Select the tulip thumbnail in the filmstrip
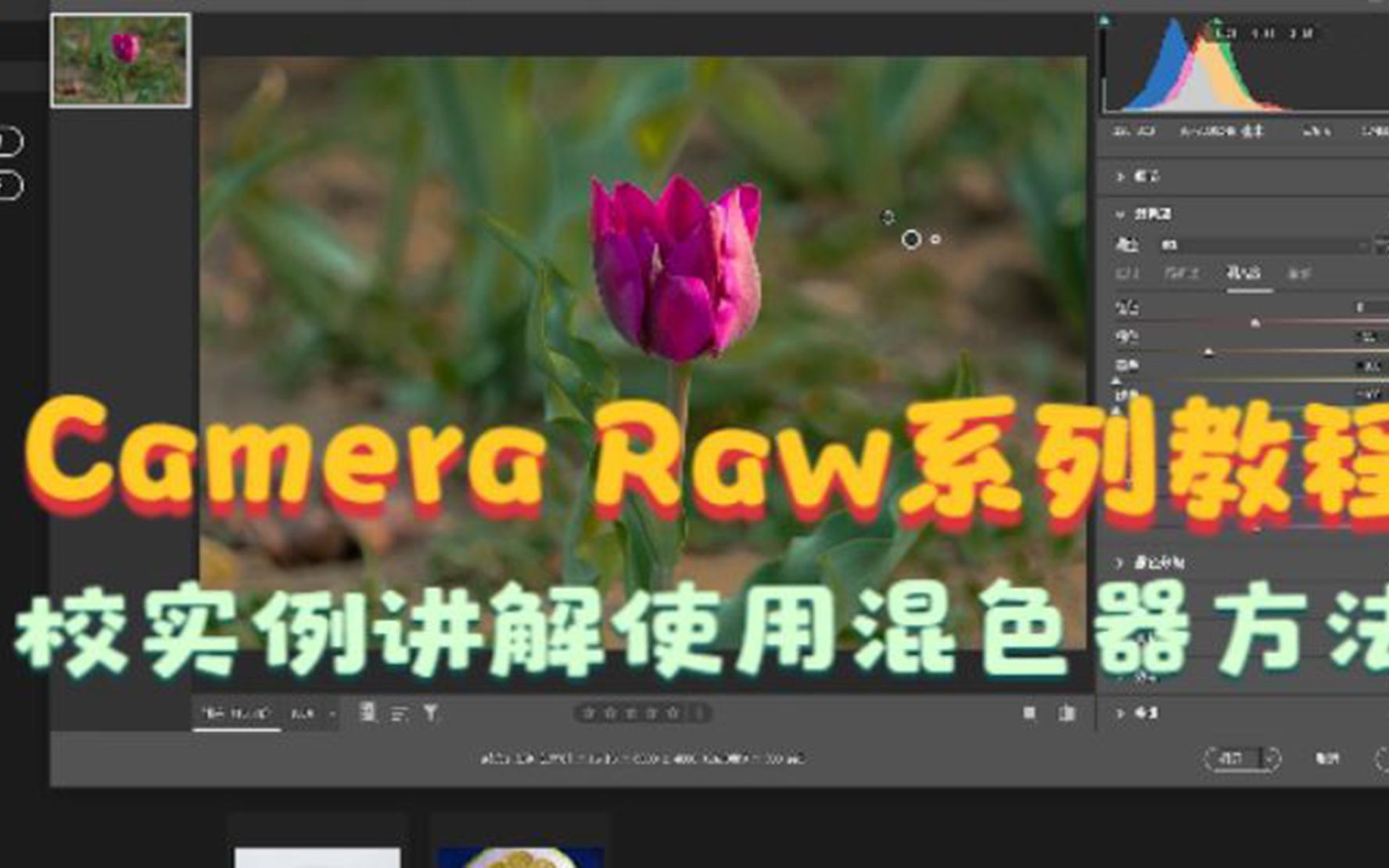Screen dimensions: 1389x868 tap(120, 60)
